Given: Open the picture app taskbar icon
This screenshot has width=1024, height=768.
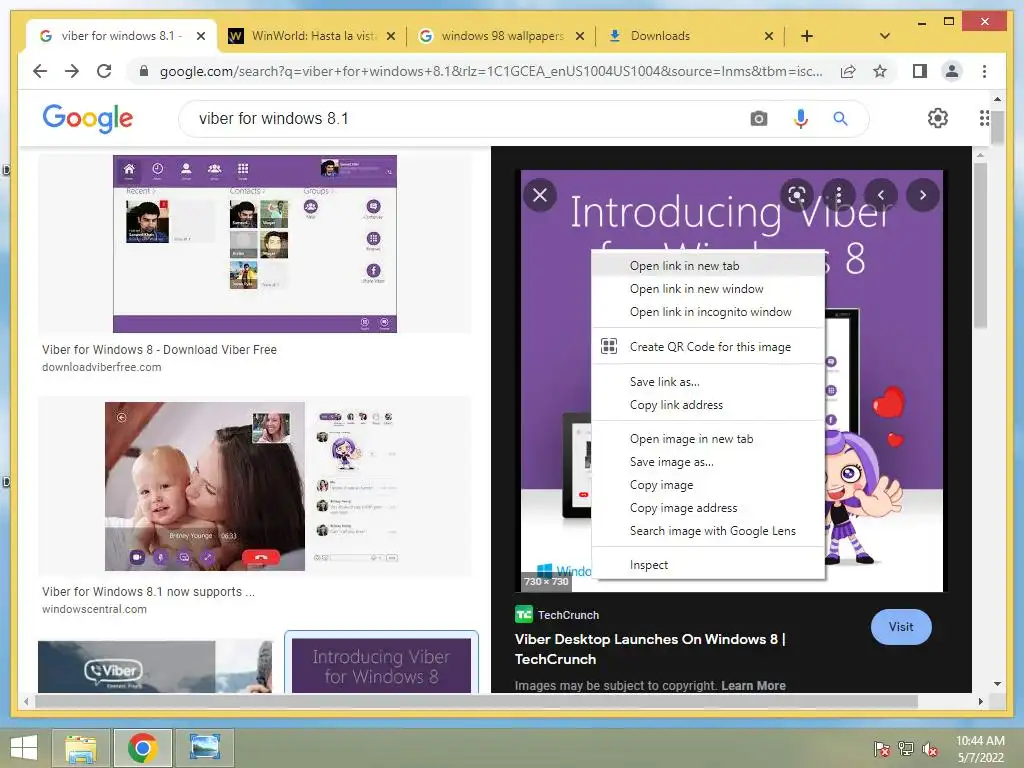Looking at the screenshot, I should click(204, 748).
